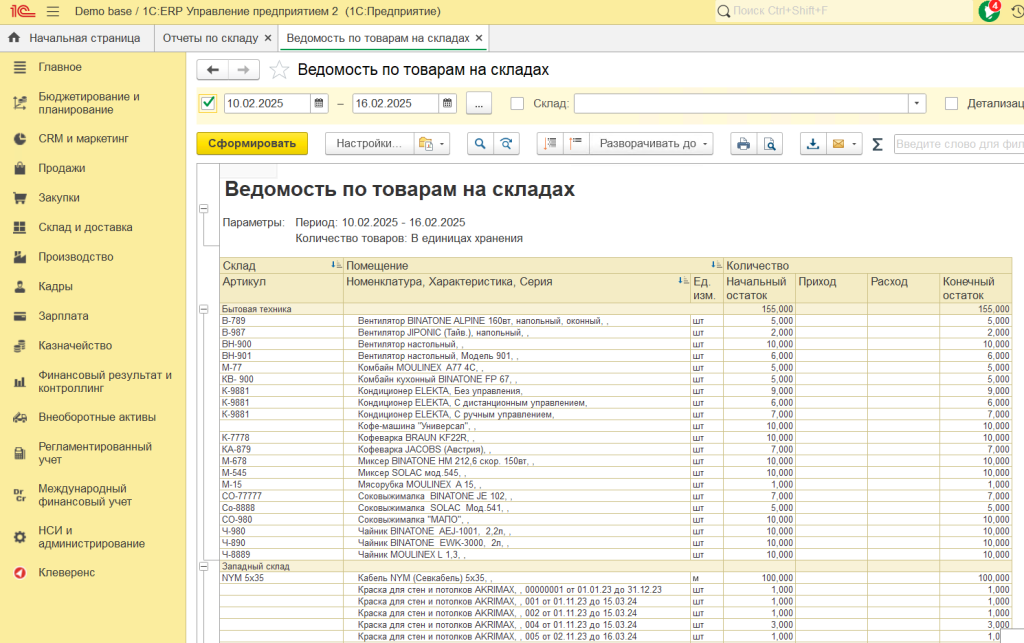Open Зарплата section in sidebar
This screenshot has height=643, width=1024.
pos(63,316)
